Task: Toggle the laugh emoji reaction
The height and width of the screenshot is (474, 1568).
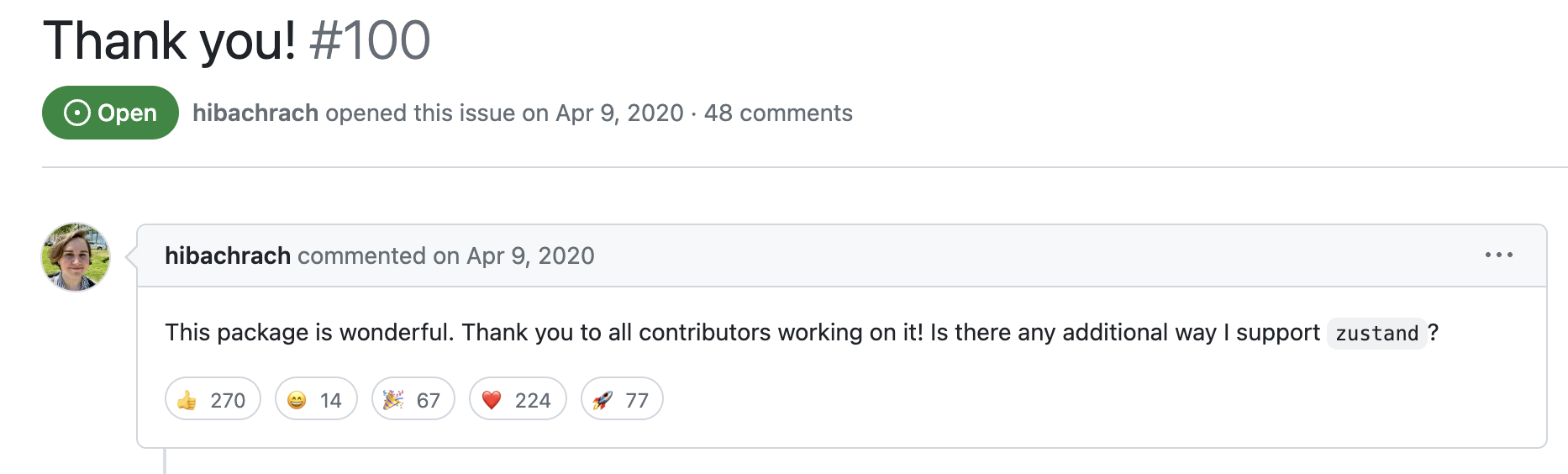Action: tap(316, 399)
